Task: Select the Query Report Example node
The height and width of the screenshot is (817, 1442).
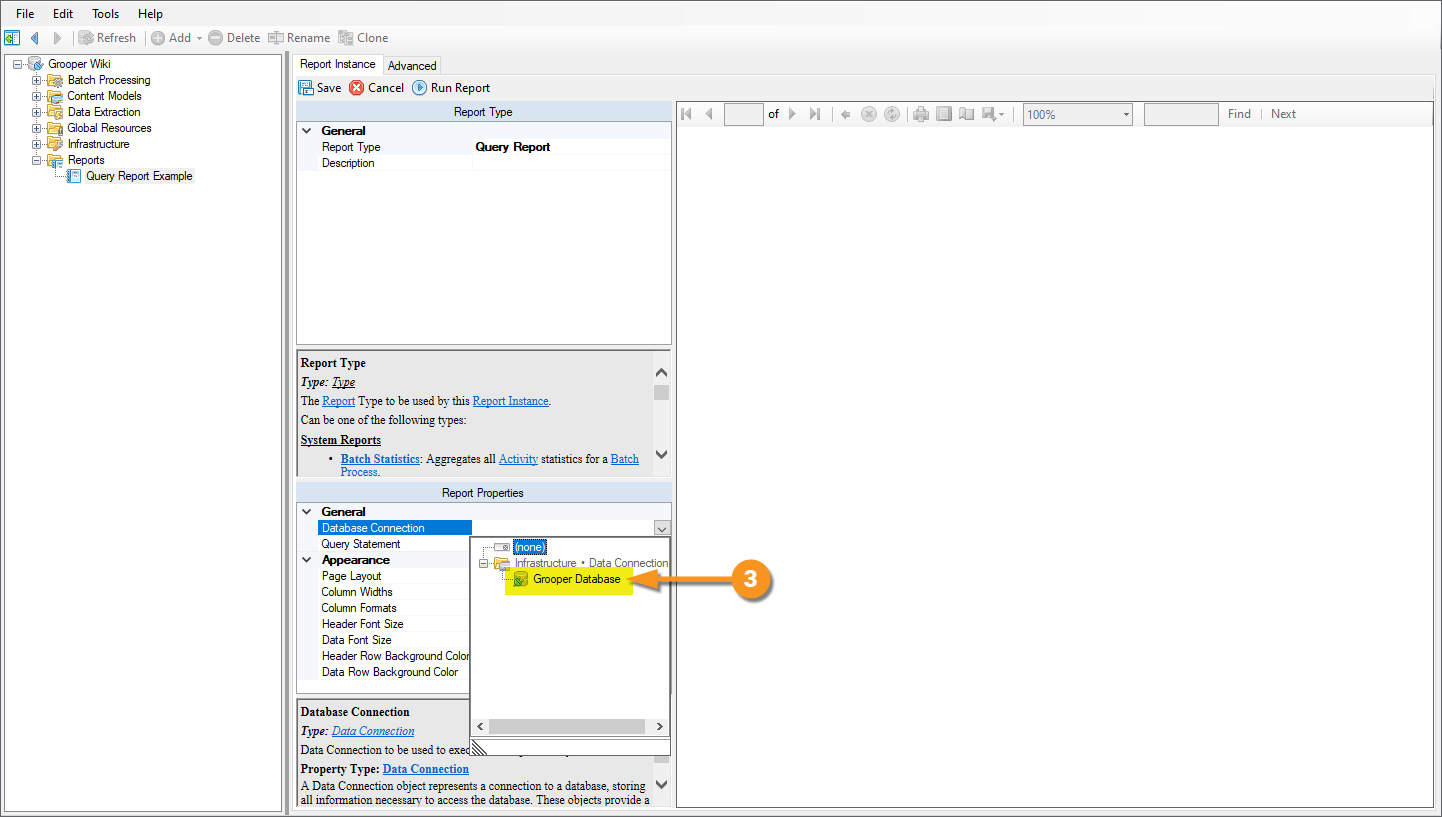Action: tap(139, 176)
